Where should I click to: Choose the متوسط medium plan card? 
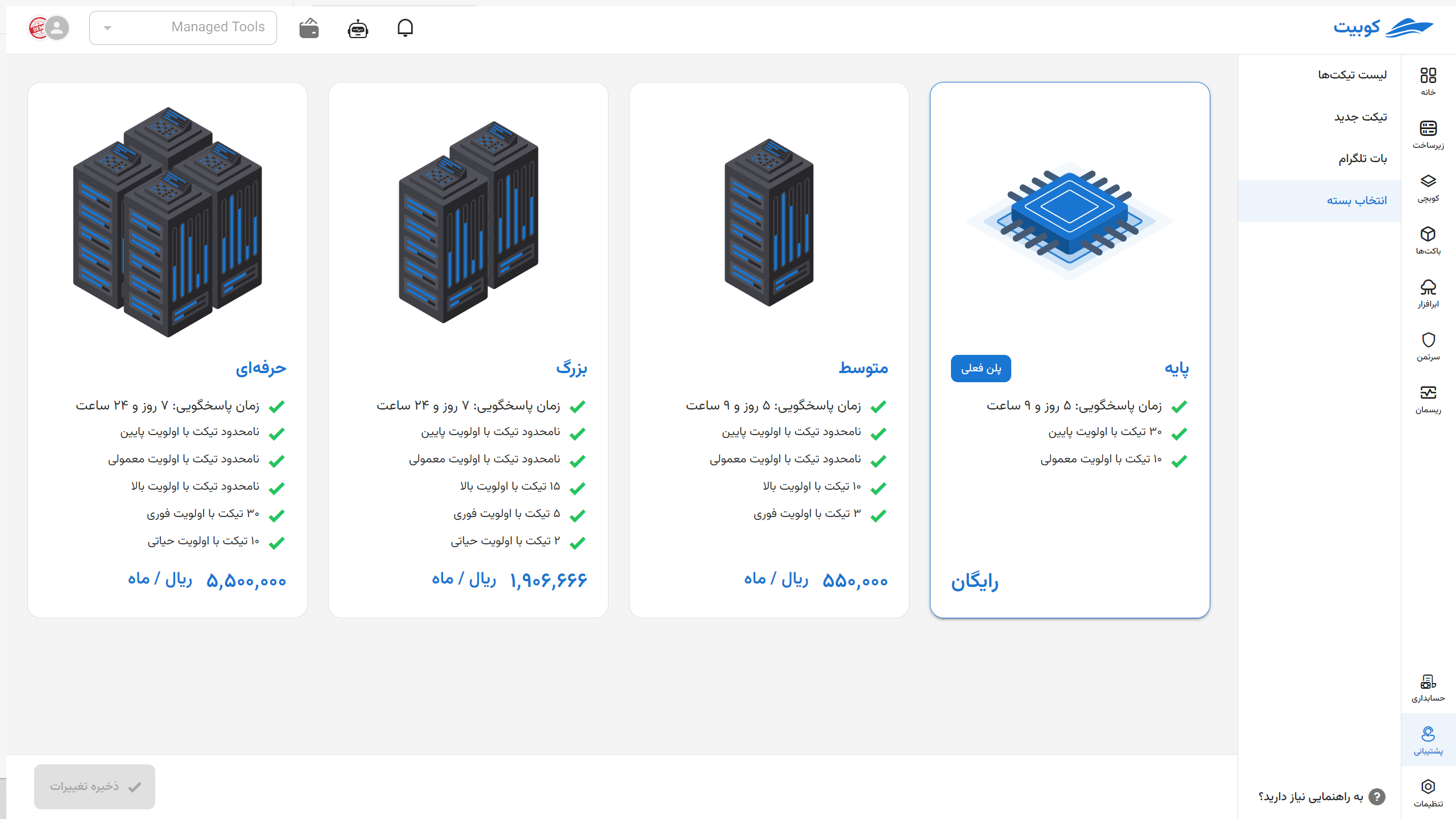click(x=769, y=350)
